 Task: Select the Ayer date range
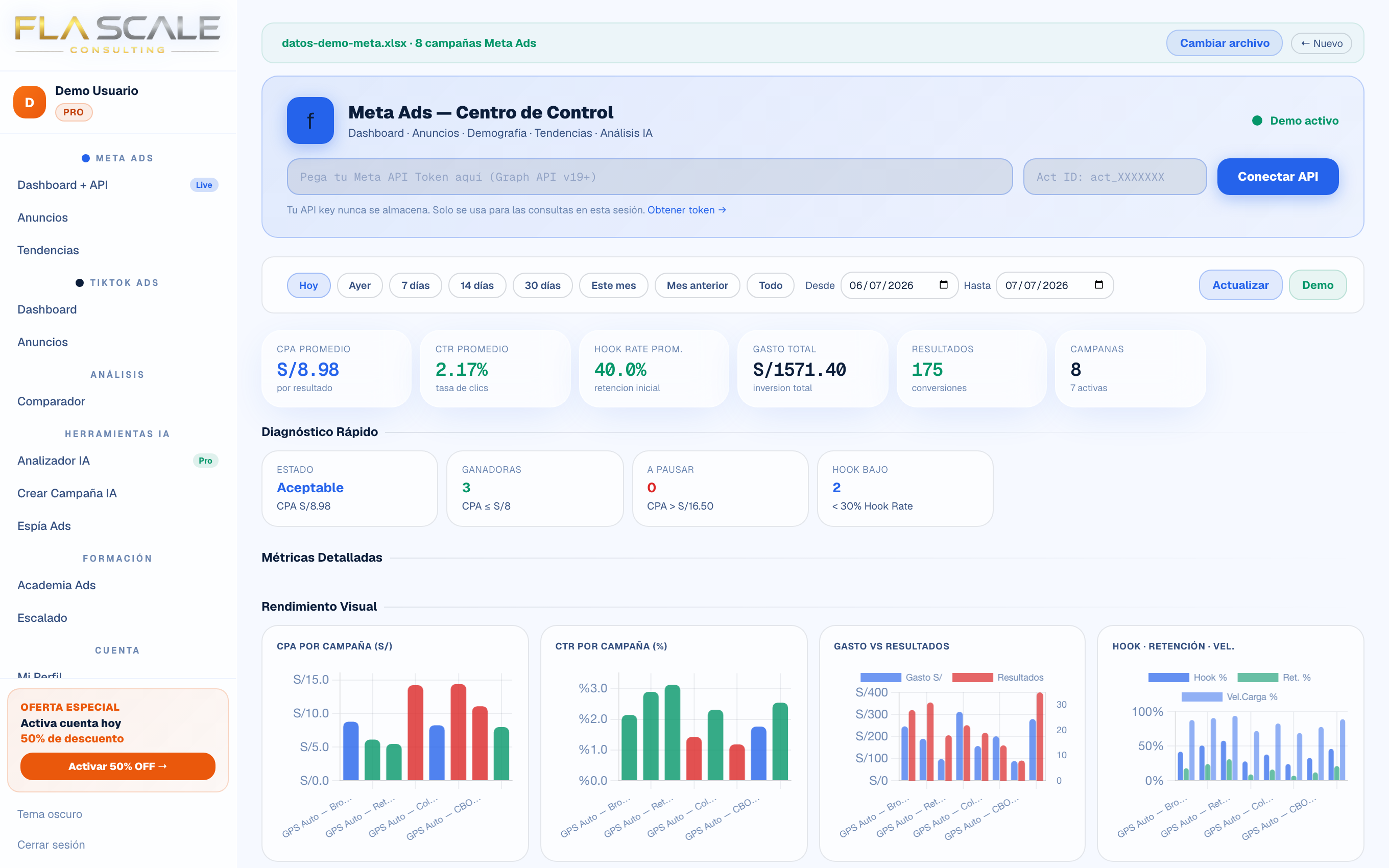(360, 285)
